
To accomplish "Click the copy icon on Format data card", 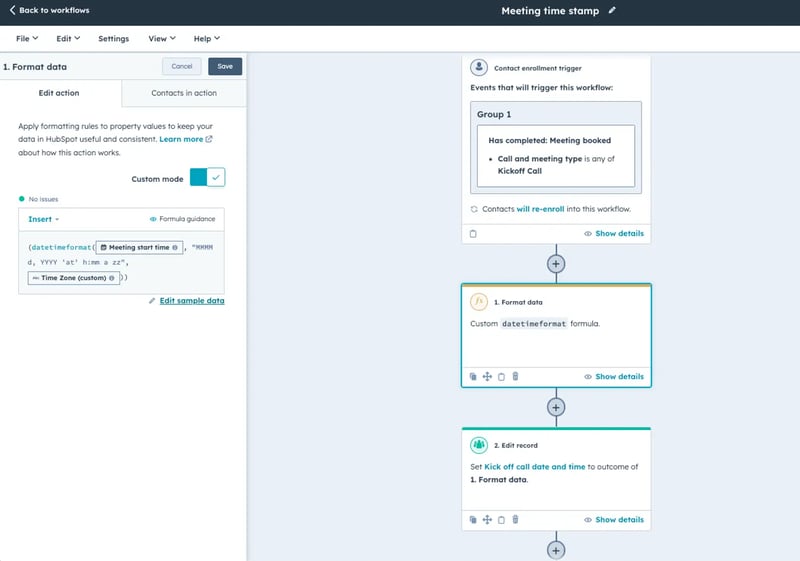I will [473, 376].
